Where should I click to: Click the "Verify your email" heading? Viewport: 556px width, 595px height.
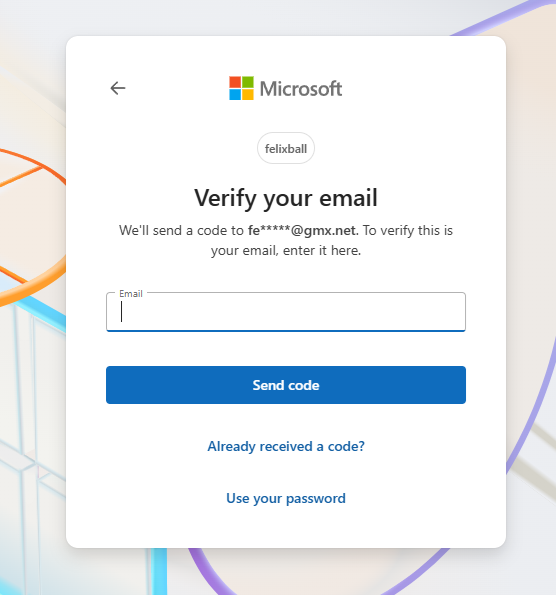286,198
